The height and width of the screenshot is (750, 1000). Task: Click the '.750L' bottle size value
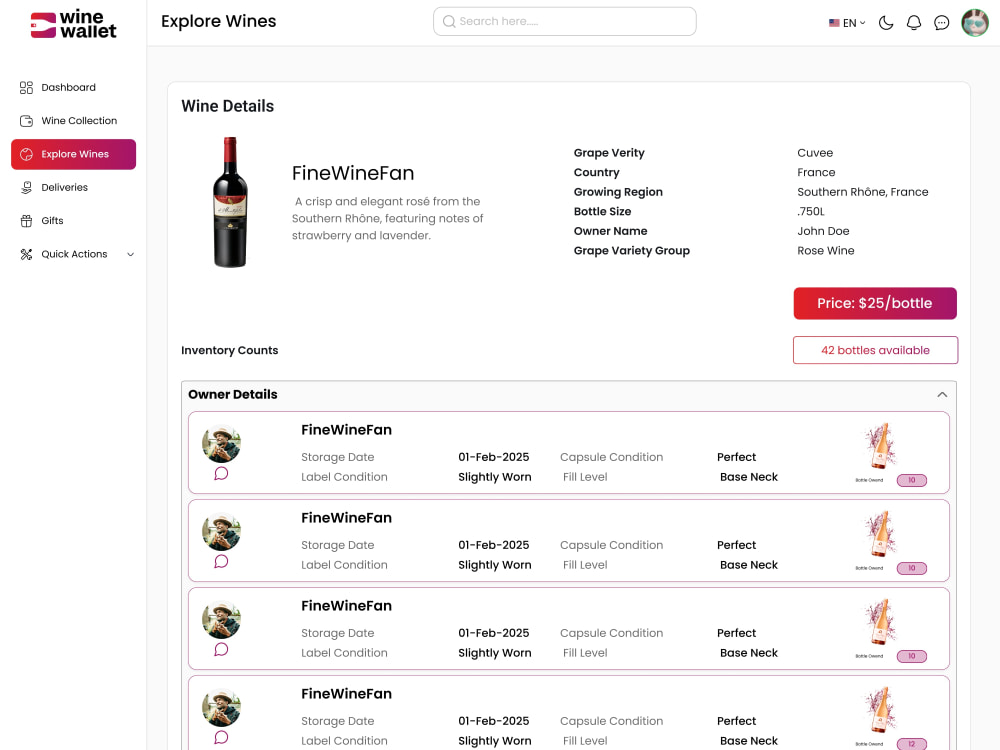point(811,212)
